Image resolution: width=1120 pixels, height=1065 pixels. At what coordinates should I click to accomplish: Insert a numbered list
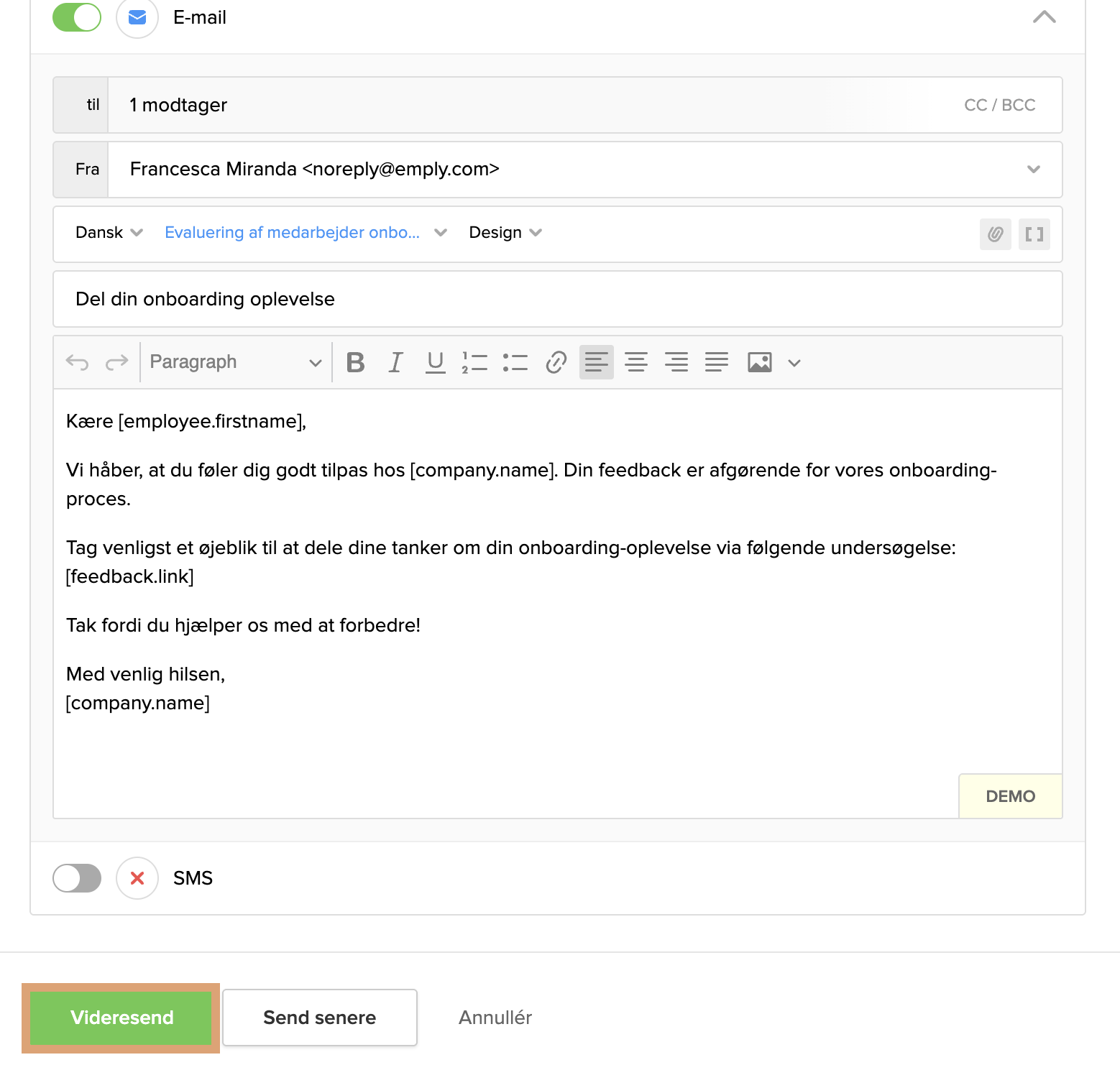click(474, 362)
